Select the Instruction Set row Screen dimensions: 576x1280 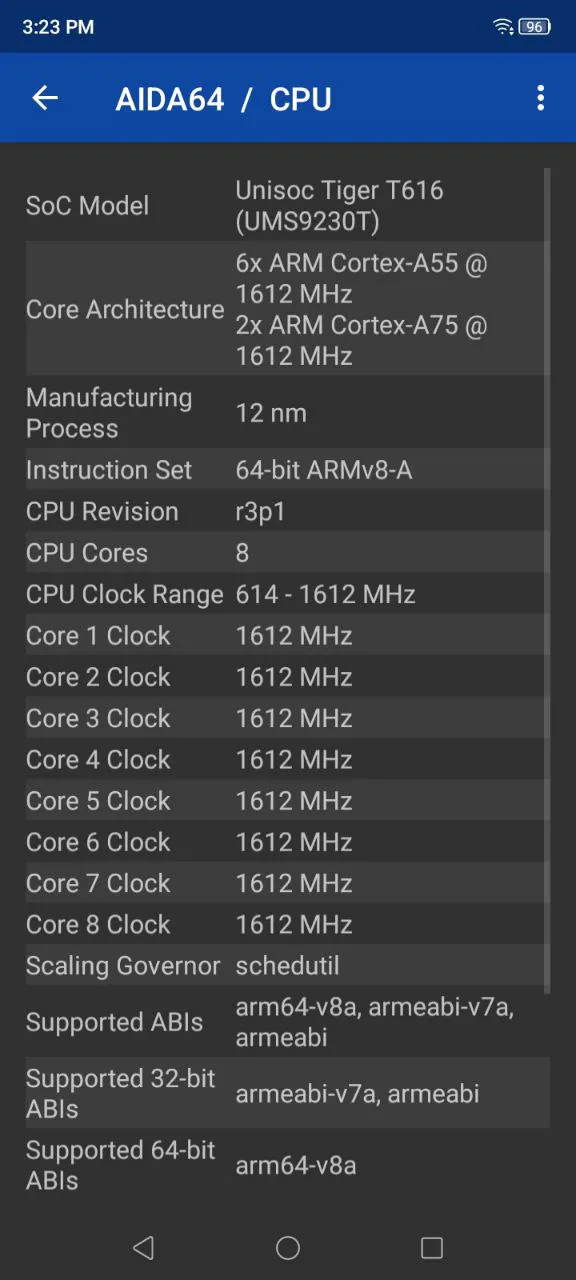tap(288, 470)
